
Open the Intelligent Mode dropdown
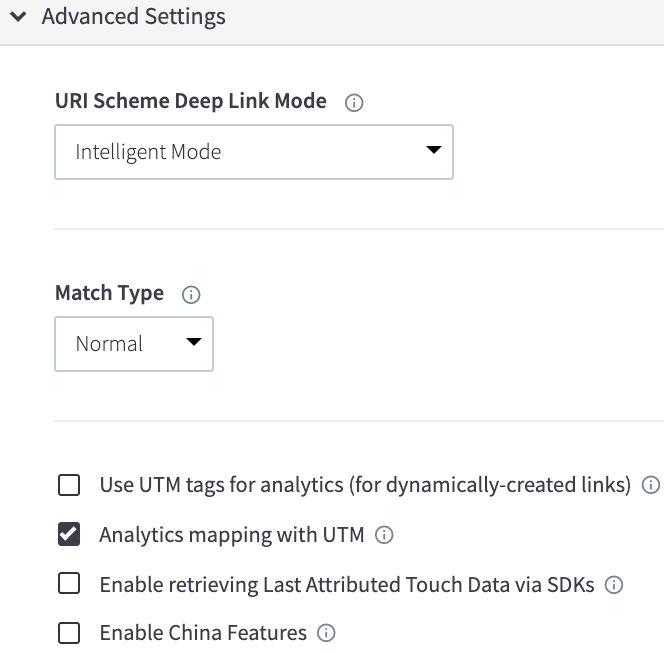[x=254, y=152]
